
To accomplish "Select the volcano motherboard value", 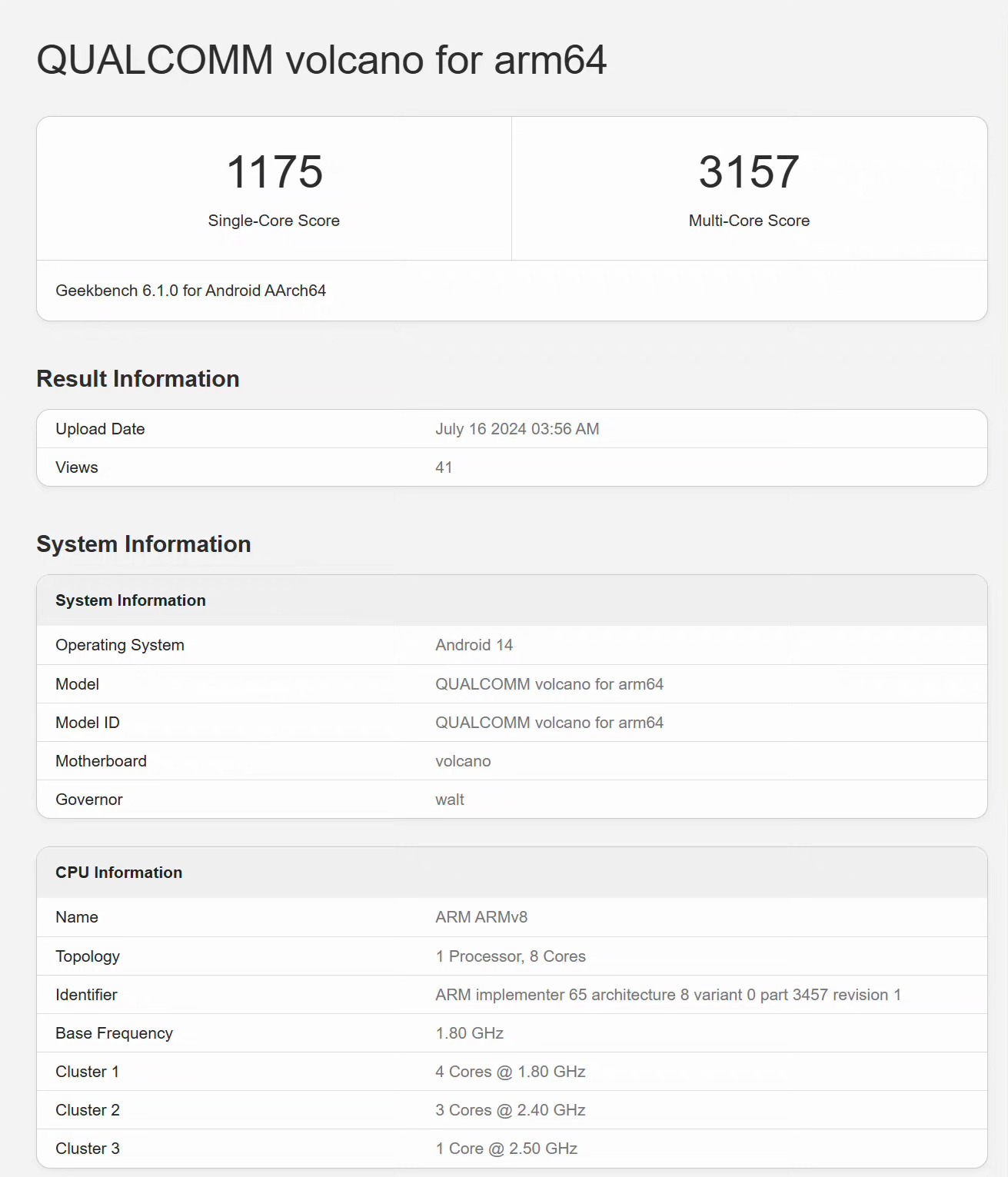I will [463, 761].
